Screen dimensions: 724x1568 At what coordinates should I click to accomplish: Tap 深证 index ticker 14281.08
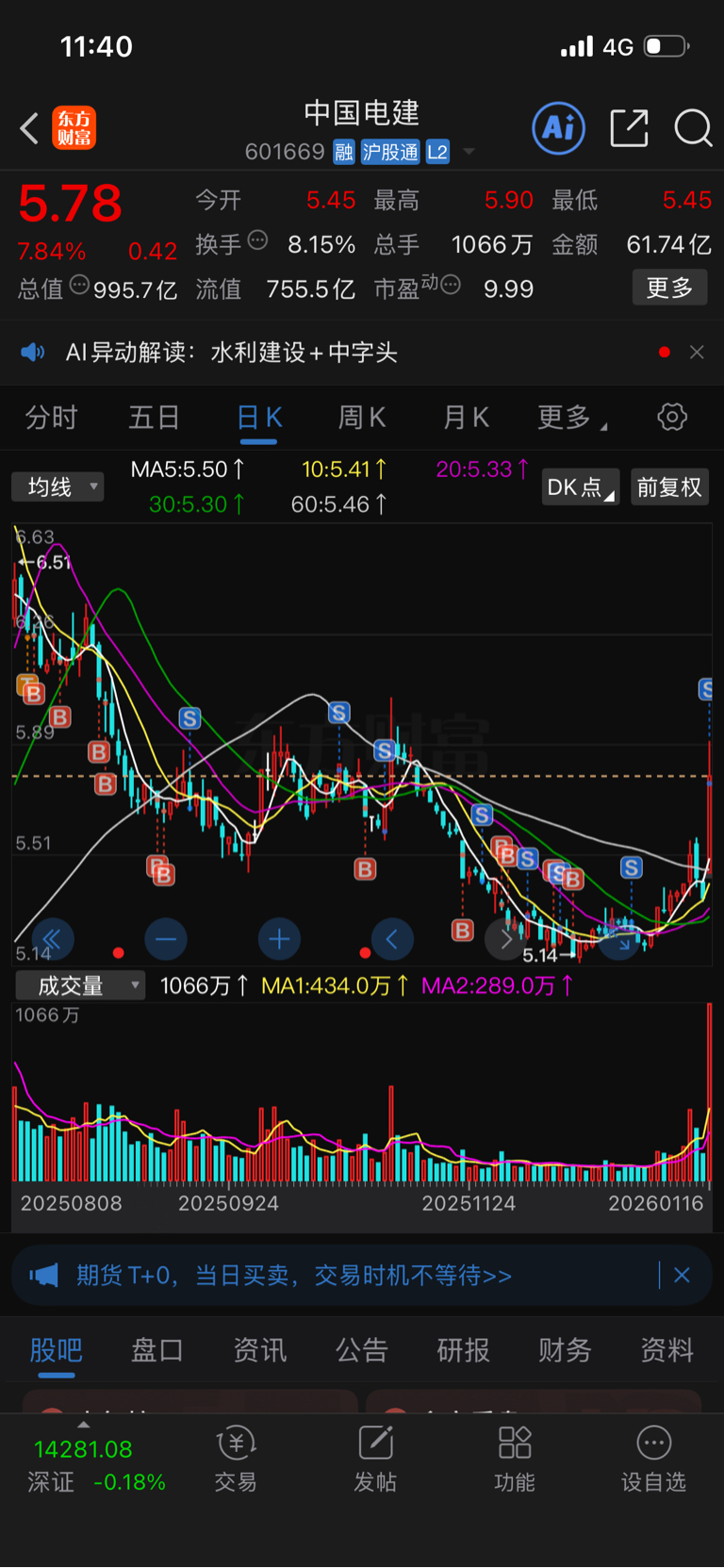point(95,1465)
